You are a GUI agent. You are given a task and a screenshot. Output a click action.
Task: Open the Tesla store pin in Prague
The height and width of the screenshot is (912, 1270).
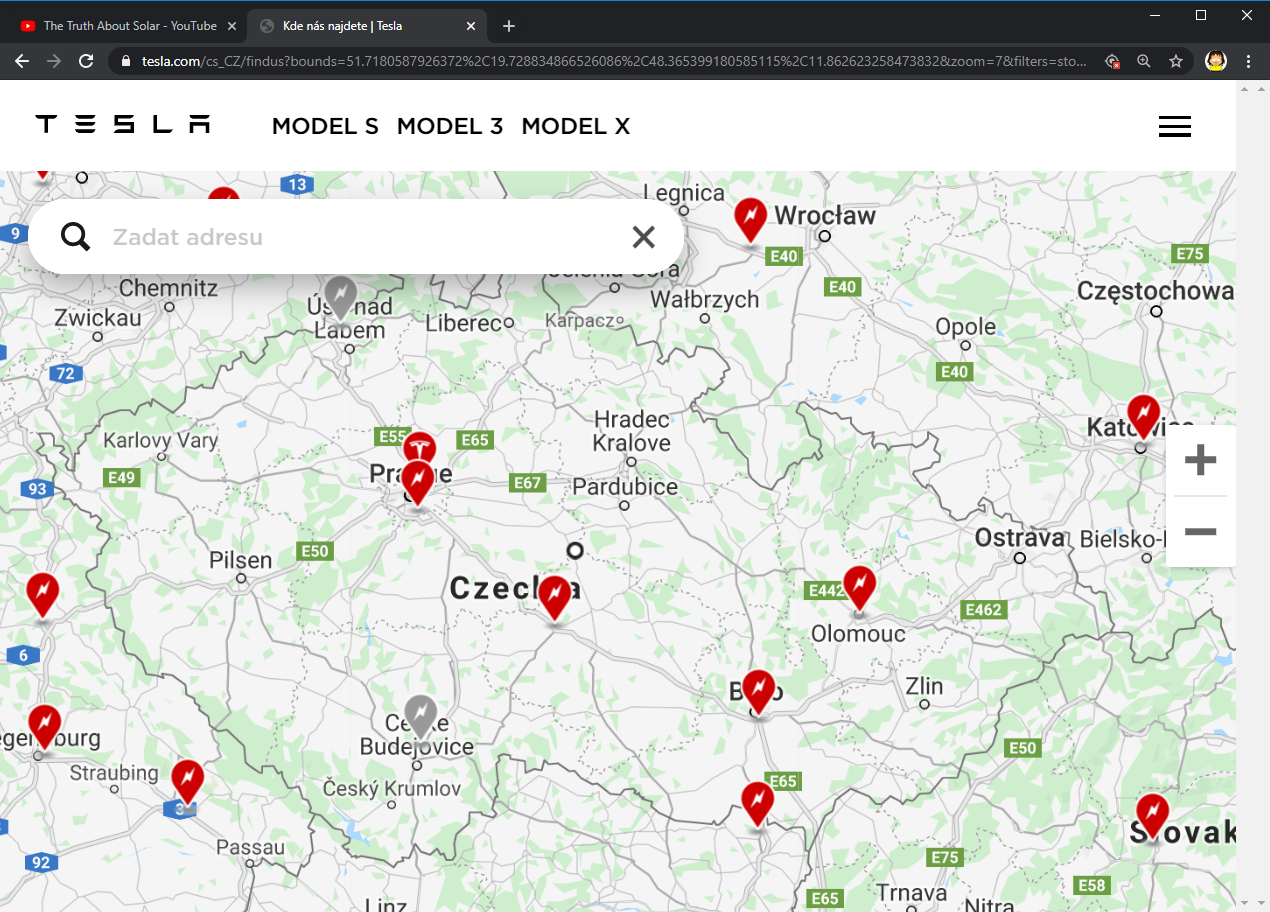pos(420,447)
